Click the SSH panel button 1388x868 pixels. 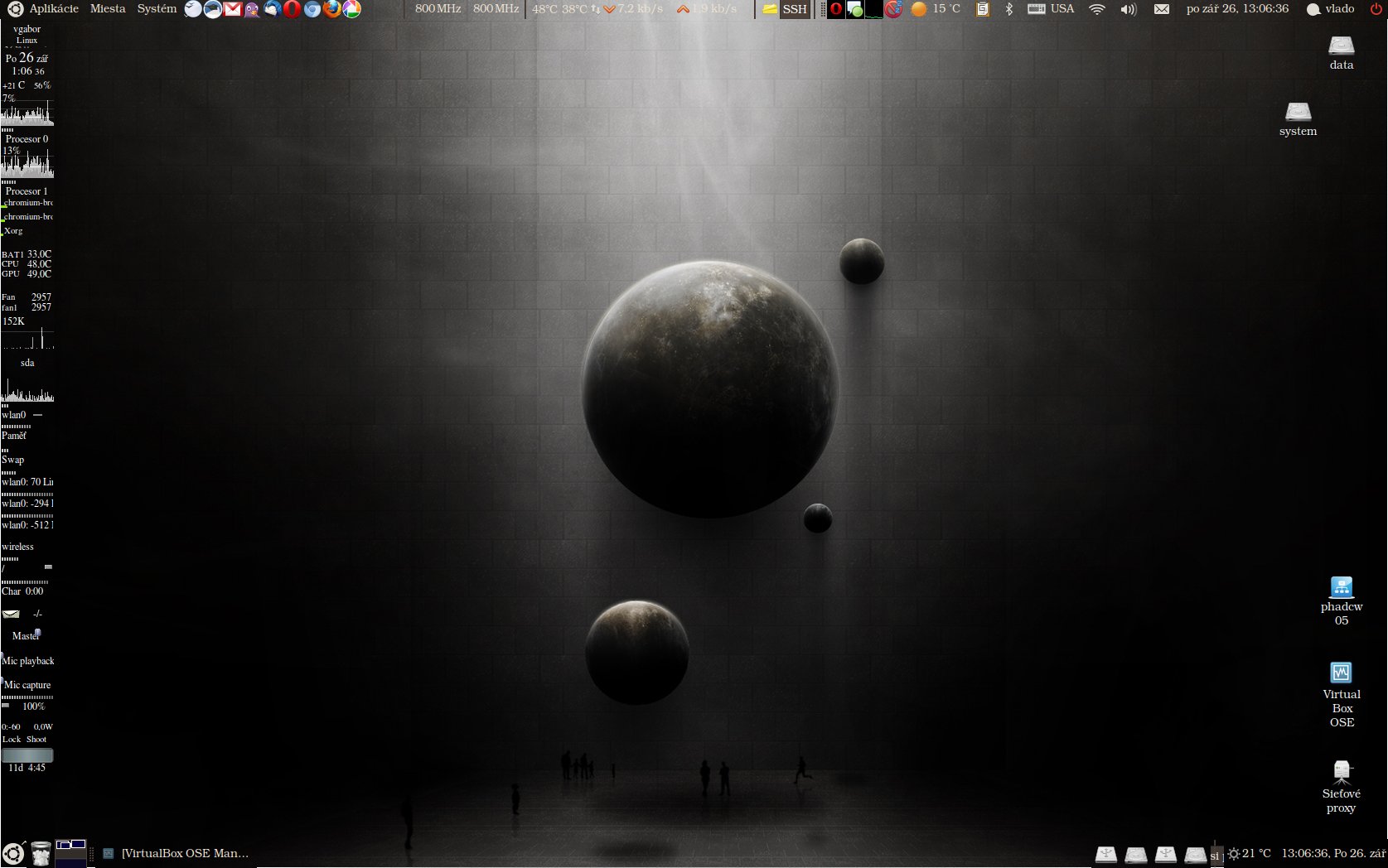(x=786, y=9)
